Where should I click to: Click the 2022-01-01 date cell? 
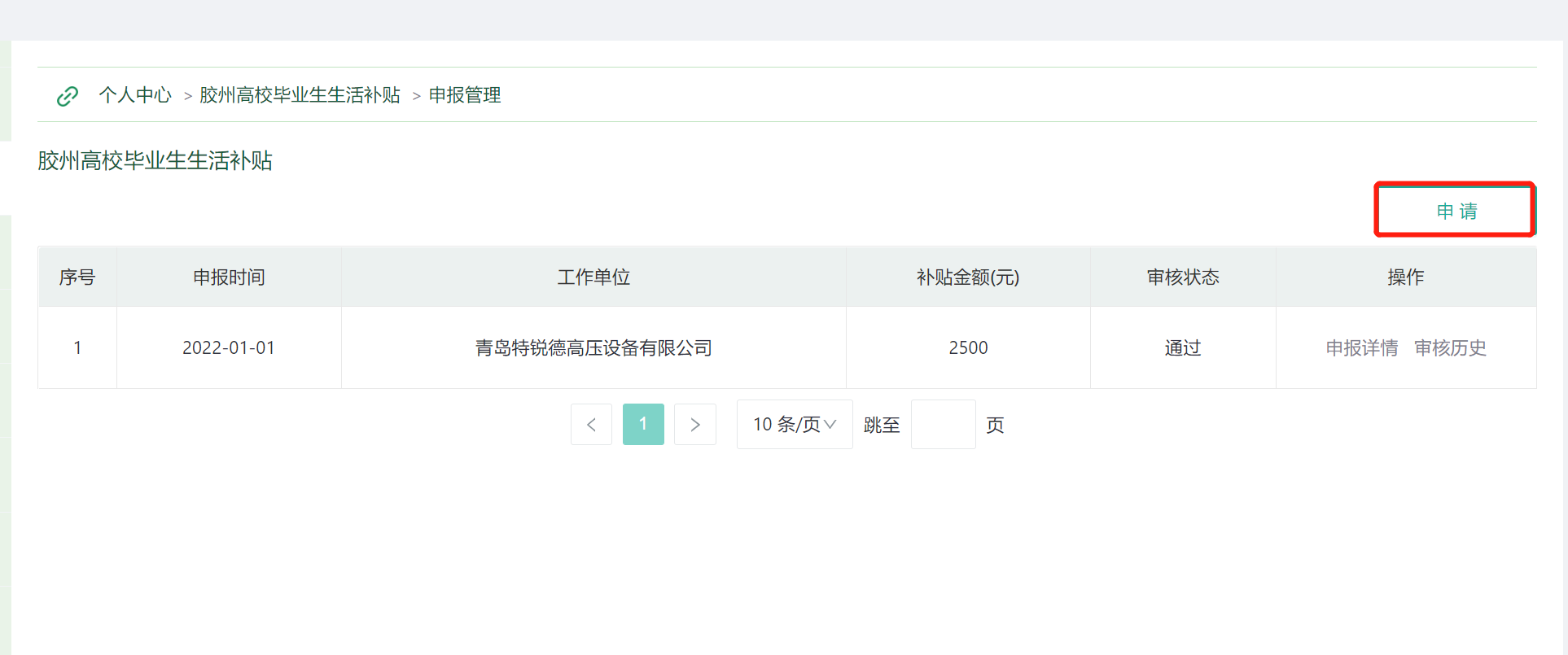[x=229, y=348]
